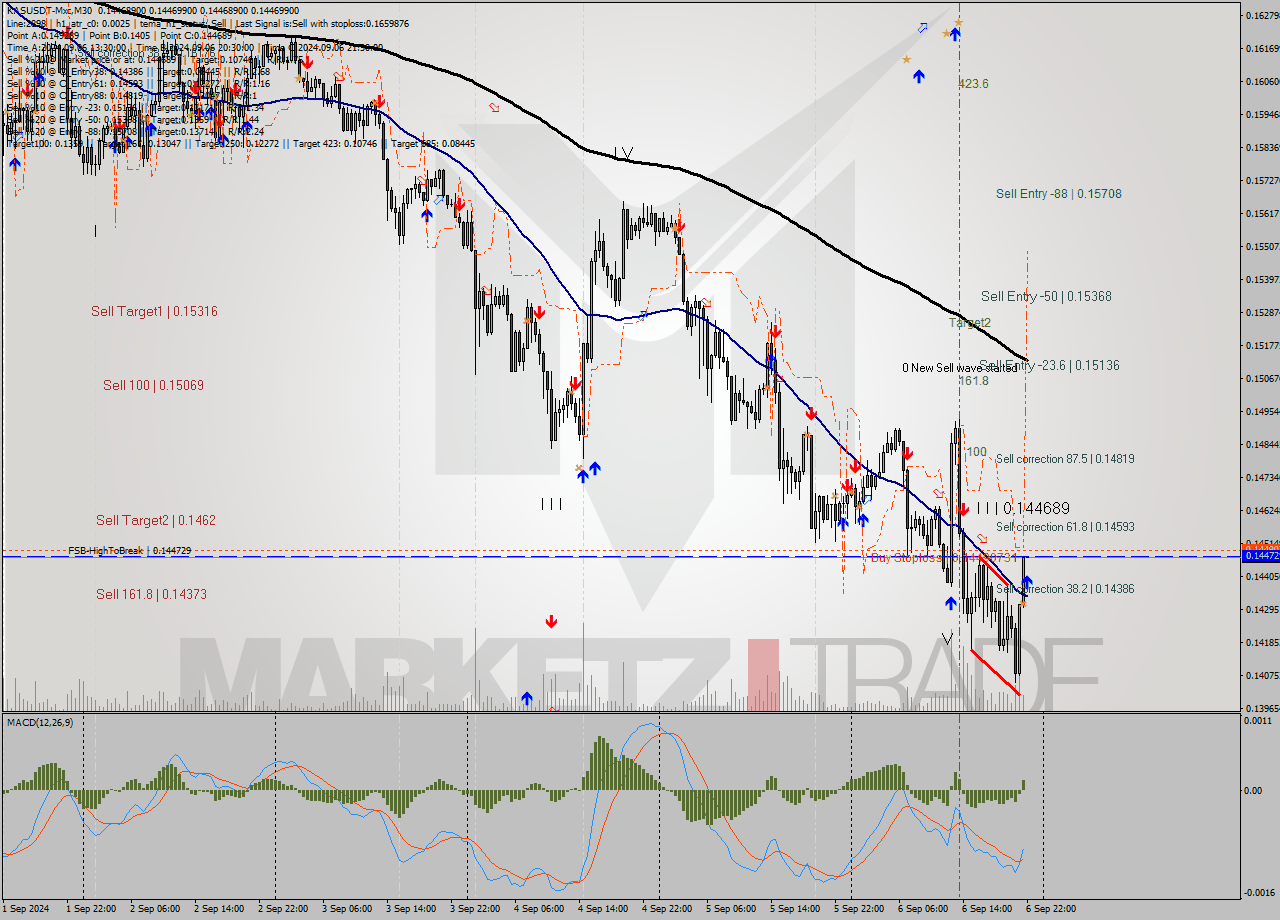
Task: Click the 'Sell Entry -88 | 0.15708' label
Action: [x=1058, y=194]
